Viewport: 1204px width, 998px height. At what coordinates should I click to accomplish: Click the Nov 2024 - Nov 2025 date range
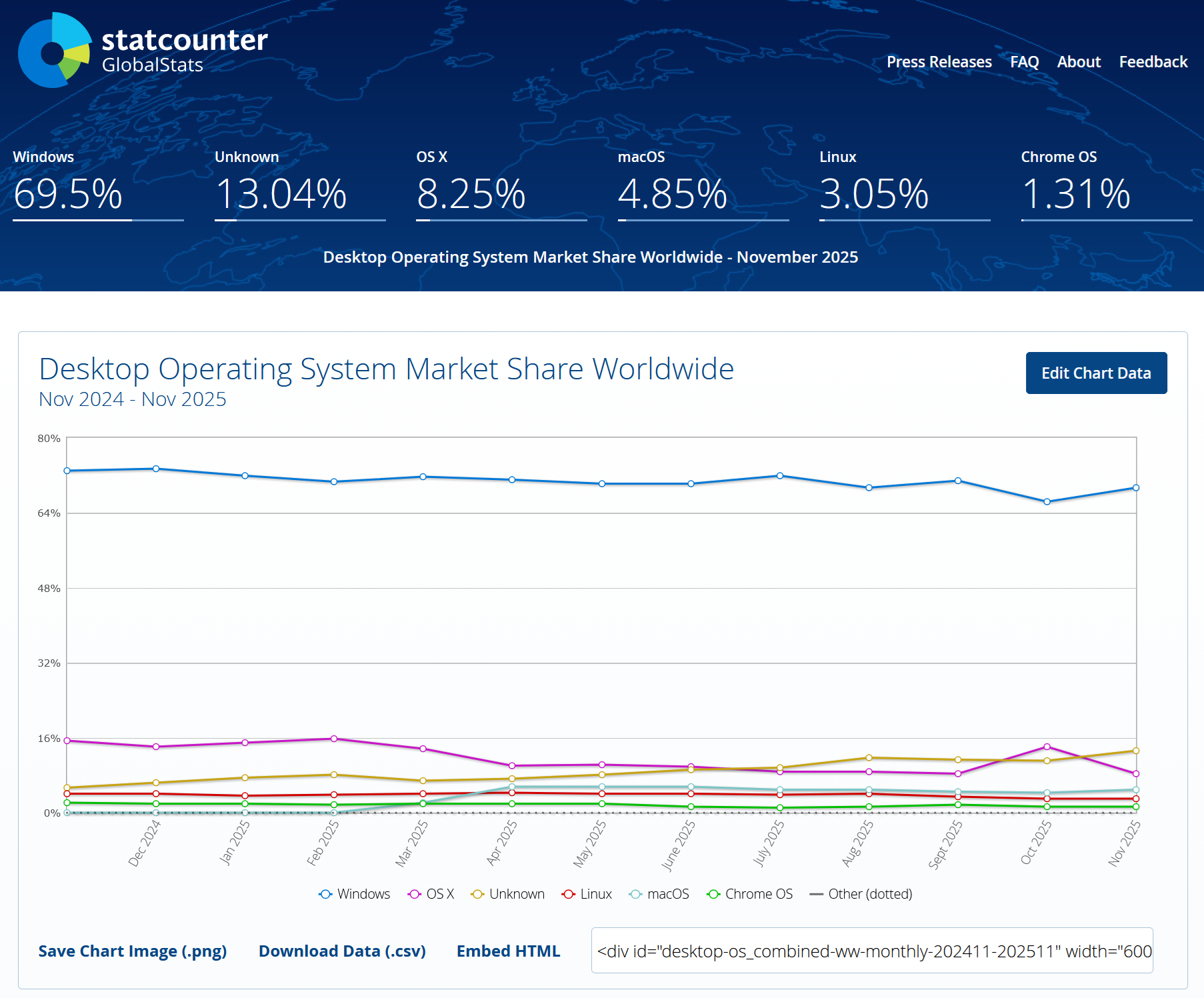[x=133, y=399]
